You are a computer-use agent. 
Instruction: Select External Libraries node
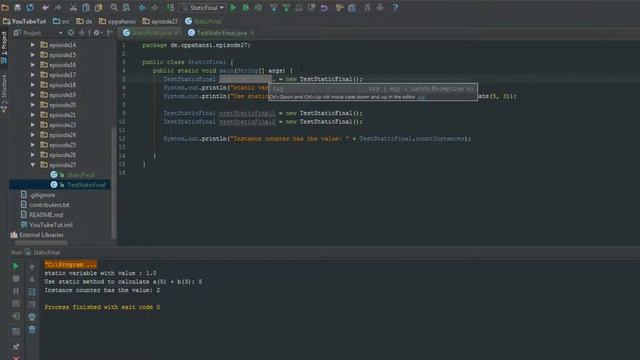(x=37, y=235)
